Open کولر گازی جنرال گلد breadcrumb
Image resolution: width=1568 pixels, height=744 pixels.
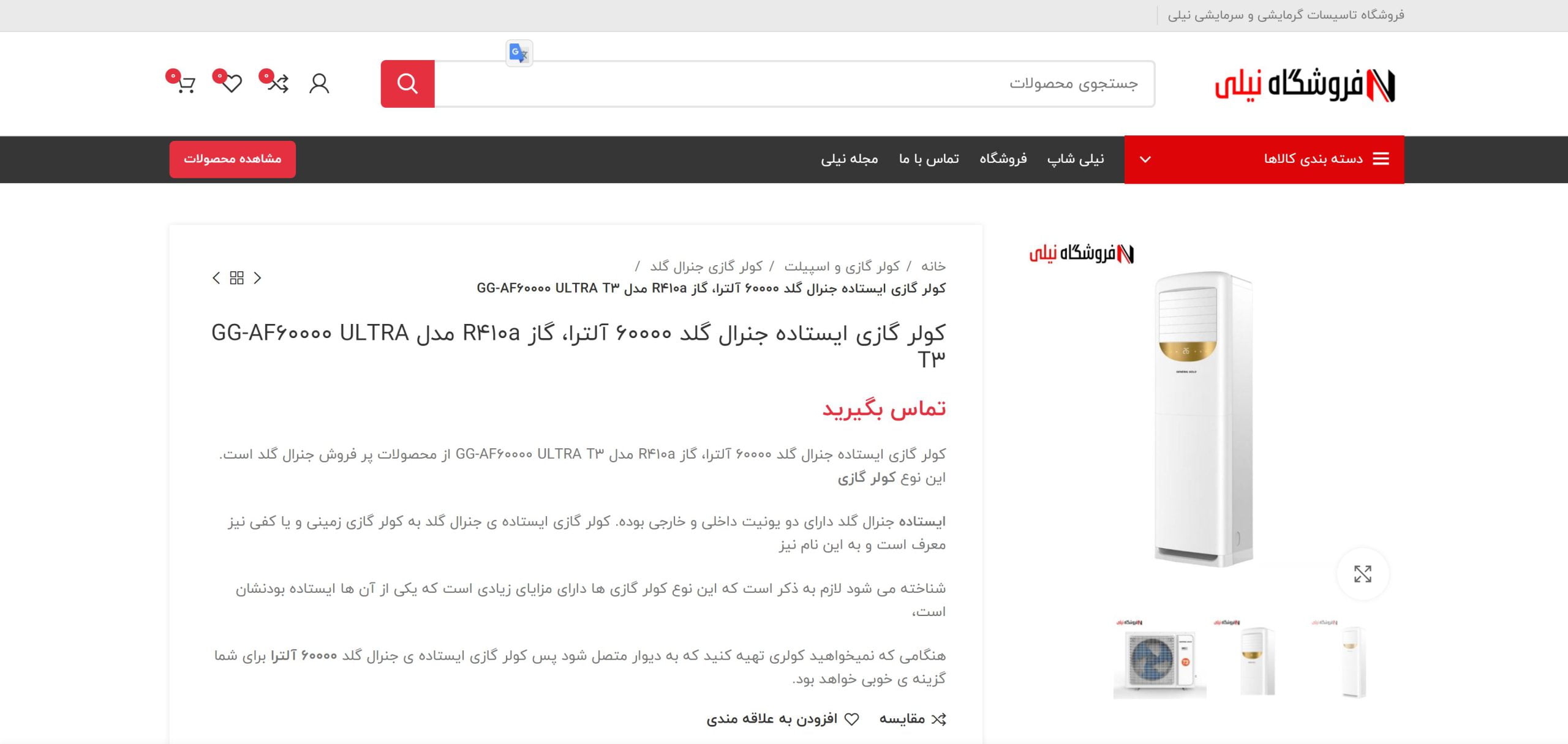pyautogui.click(x=706, y=266)
